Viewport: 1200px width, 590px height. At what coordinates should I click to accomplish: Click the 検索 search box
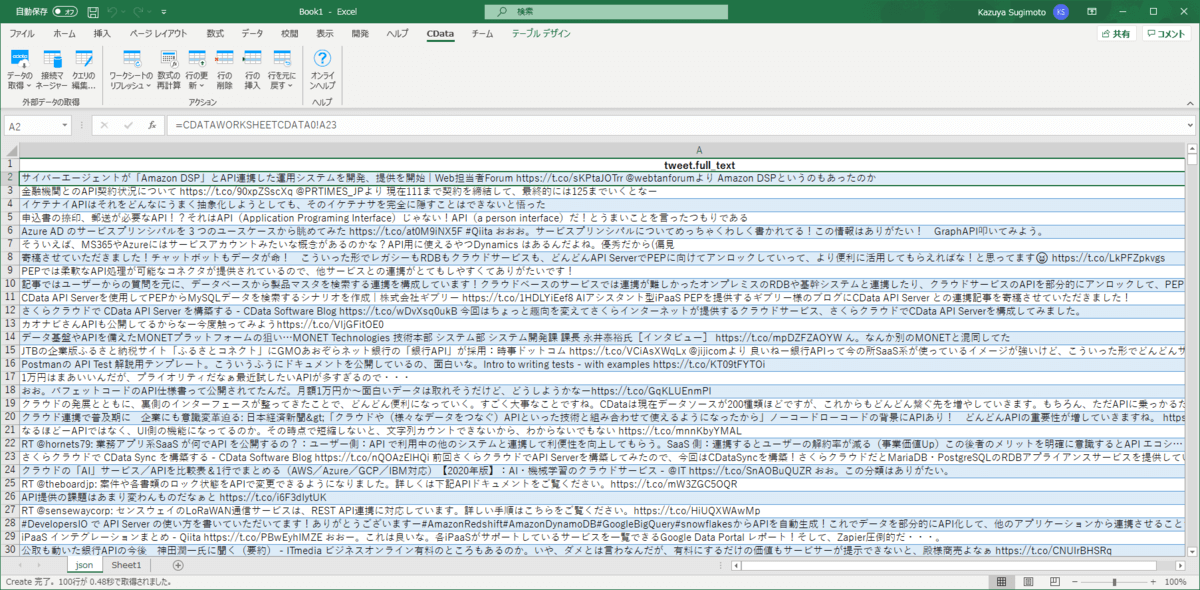click(x=606, y=11)
